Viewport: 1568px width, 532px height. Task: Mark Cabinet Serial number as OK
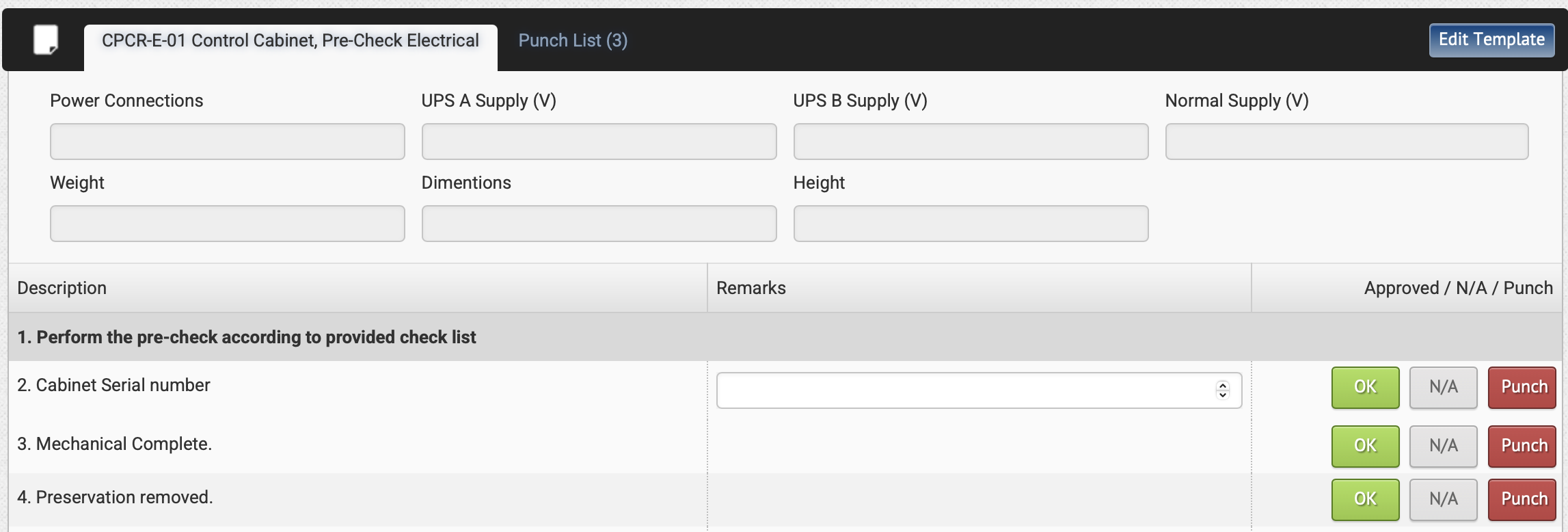pos(1365,387)
